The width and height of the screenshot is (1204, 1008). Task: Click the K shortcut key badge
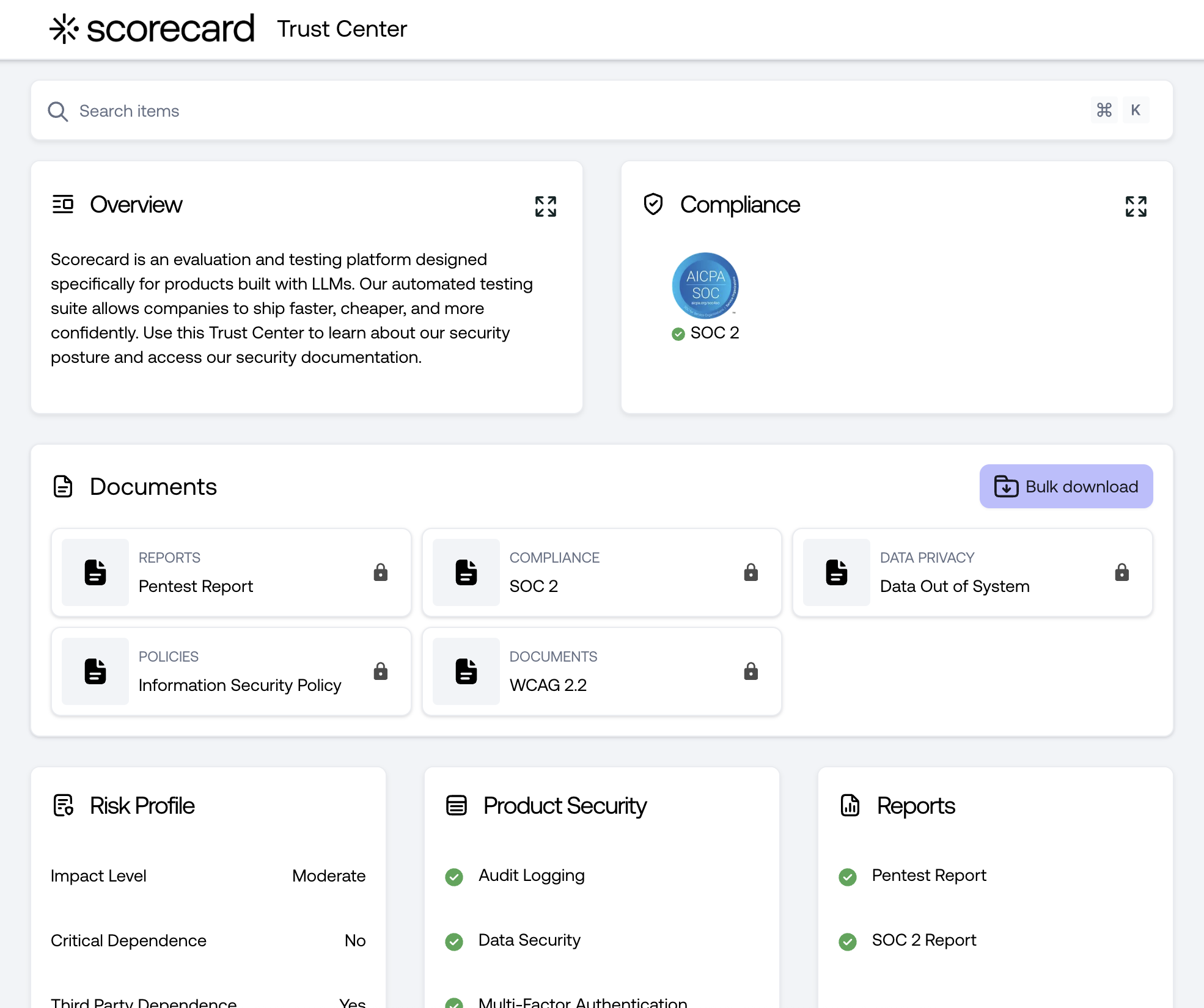[x=1136, y=110]
